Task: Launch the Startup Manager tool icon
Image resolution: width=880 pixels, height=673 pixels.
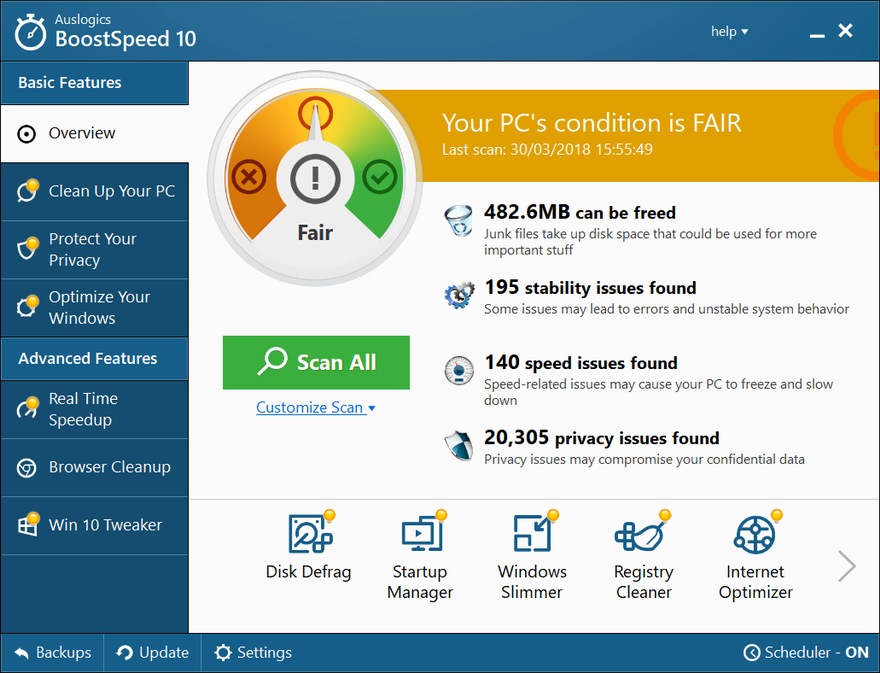Action: point(423,533)
